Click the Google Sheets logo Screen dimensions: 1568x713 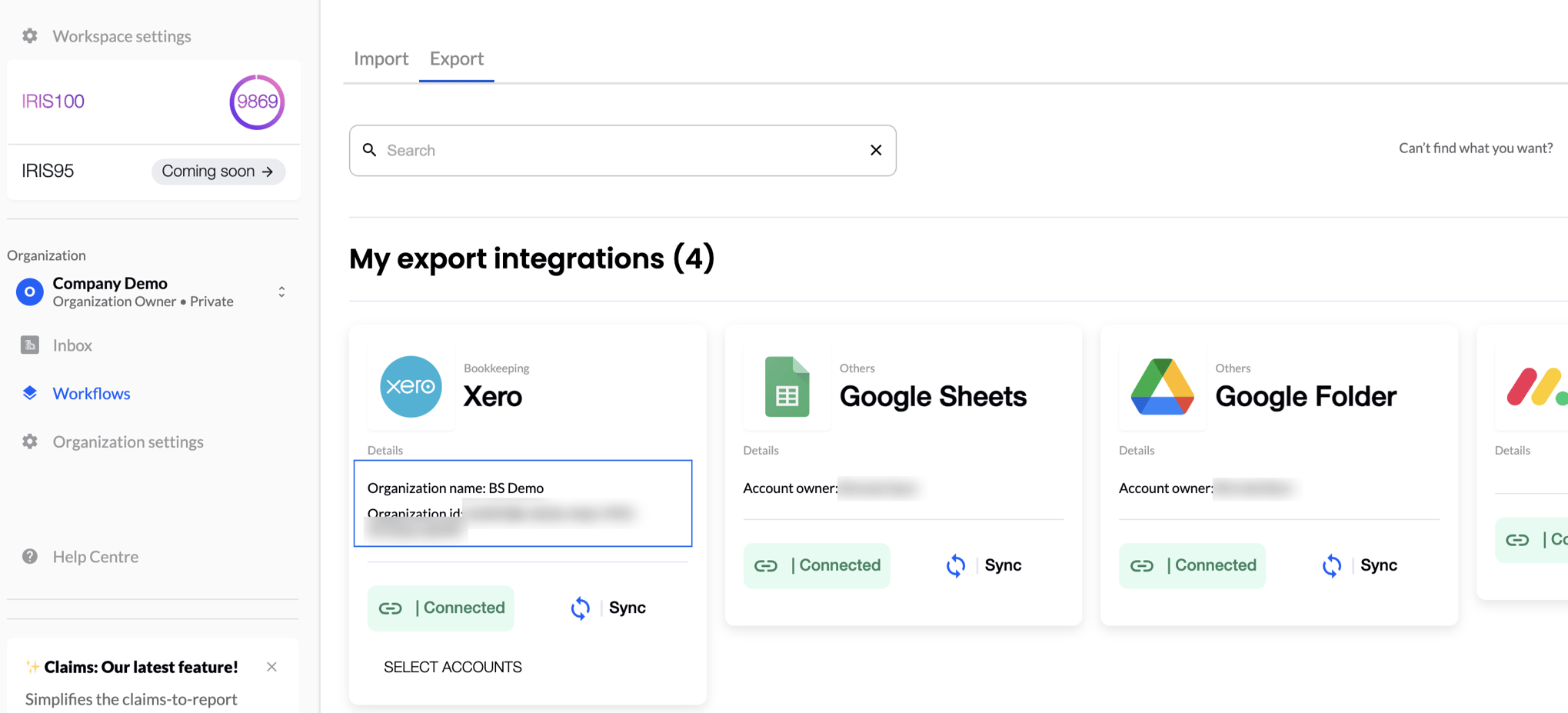[x=787, y=386]
